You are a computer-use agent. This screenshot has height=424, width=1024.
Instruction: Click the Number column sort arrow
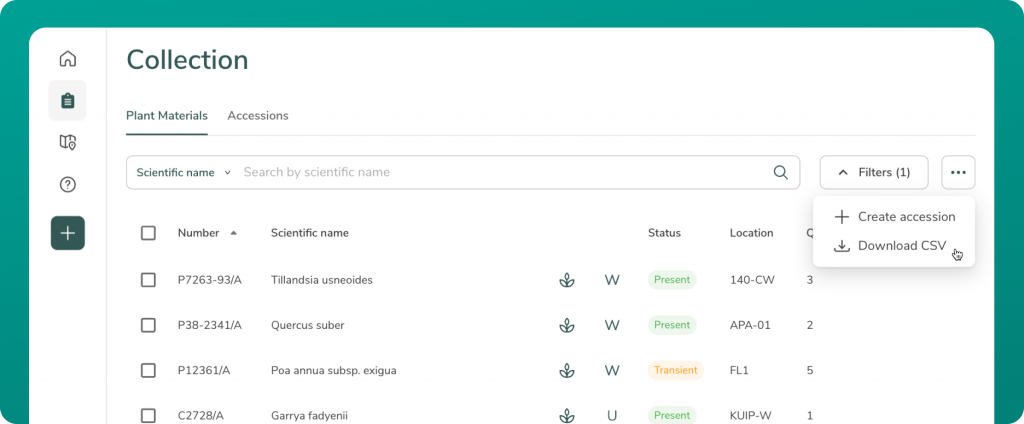234,233
